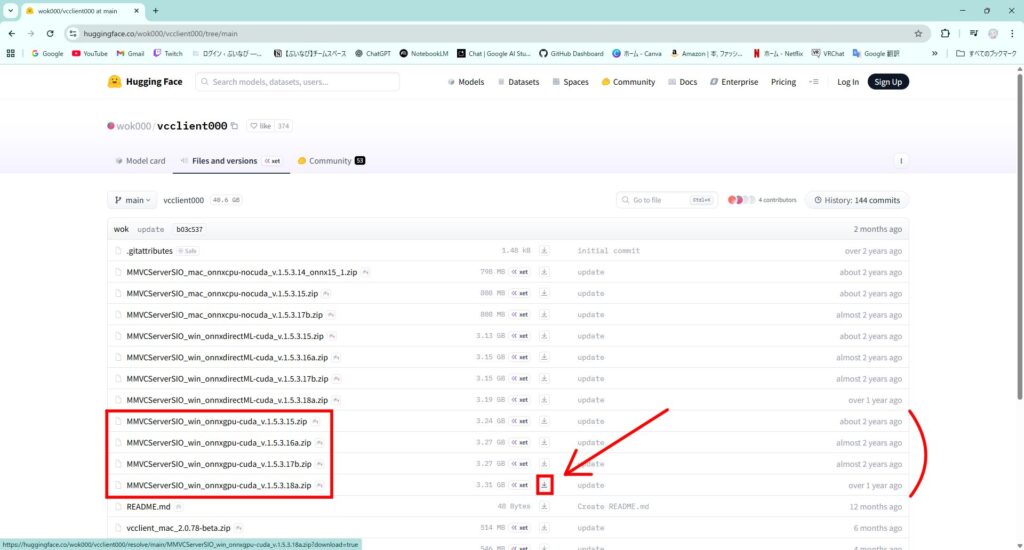View History: 144 commits

[857, 200]
